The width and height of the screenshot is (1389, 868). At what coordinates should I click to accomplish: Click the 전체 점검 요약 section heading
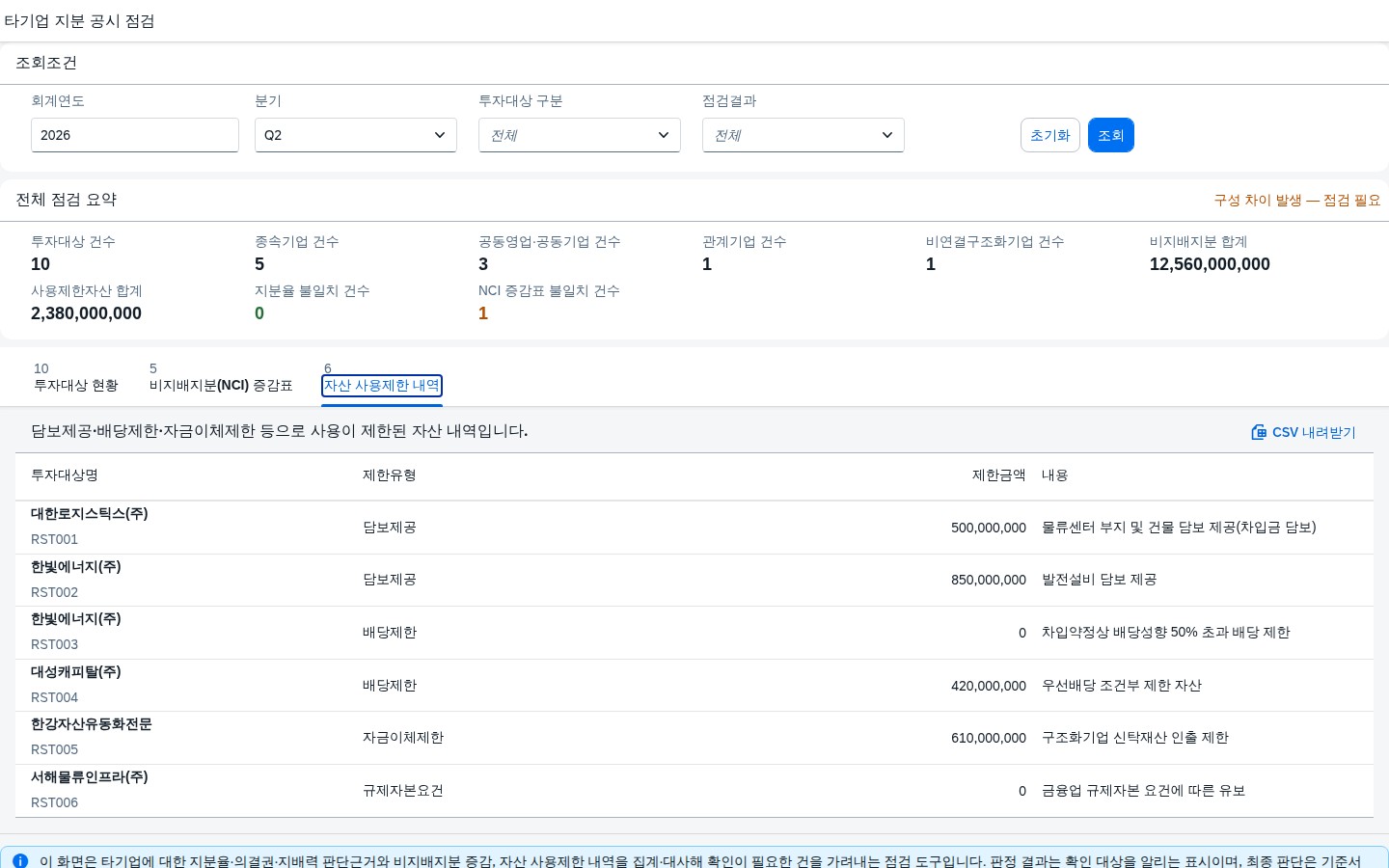pos(67,200)
